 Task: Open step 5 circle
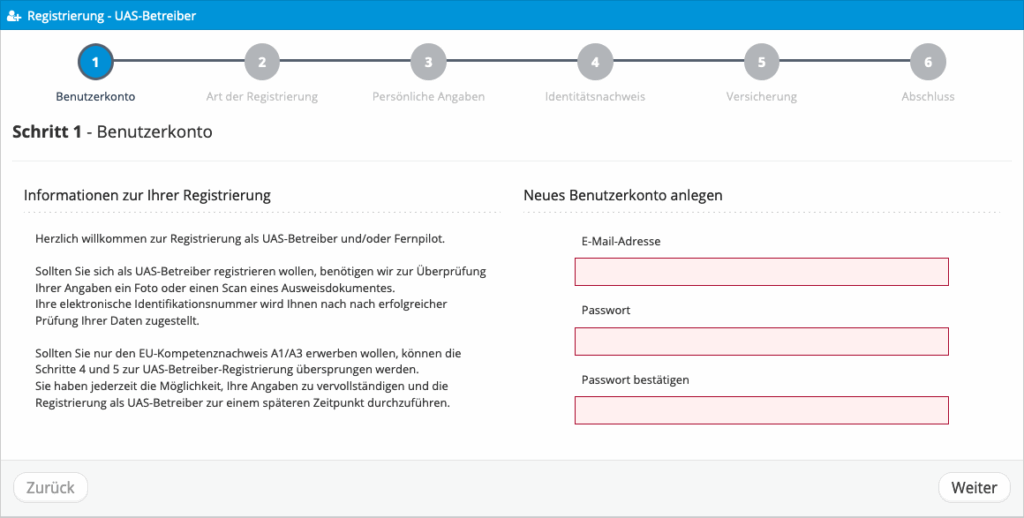[761, 62]
